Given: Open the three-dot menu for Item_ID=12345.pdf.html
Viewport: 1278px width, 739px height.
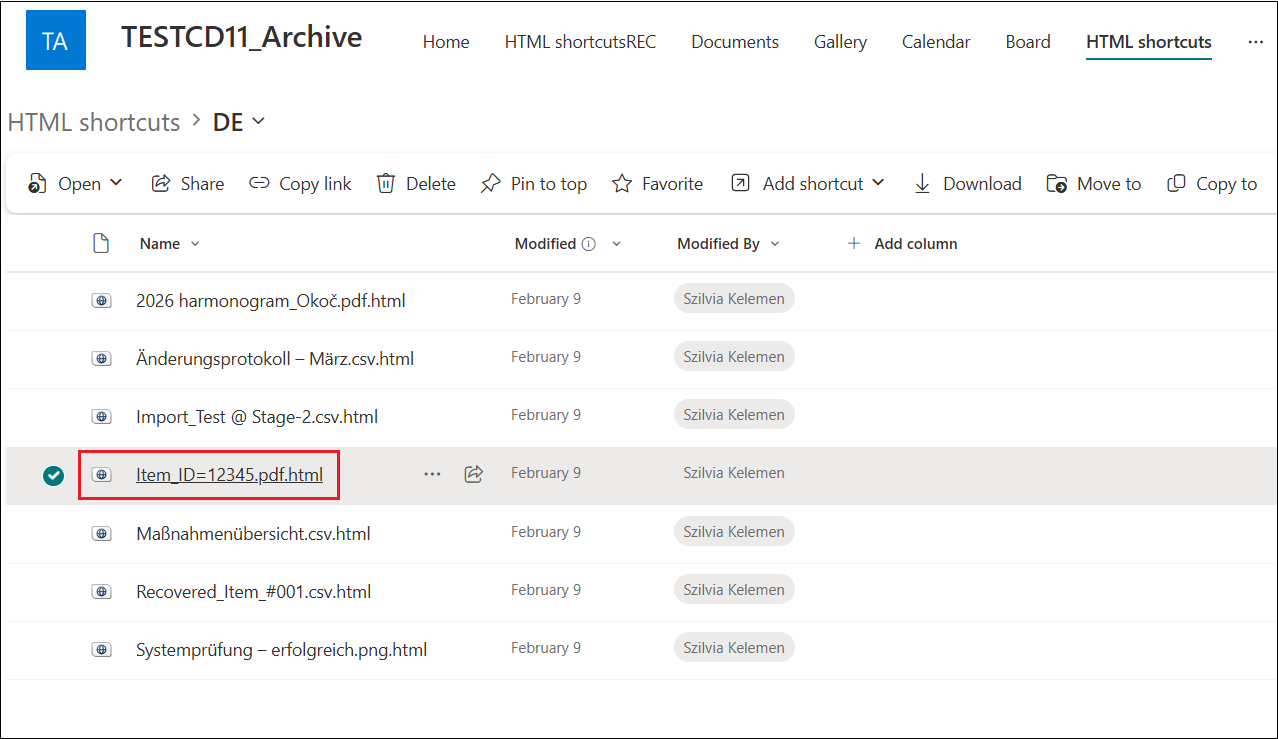Looking at the screenshot, I should click(x=432, y=474).
